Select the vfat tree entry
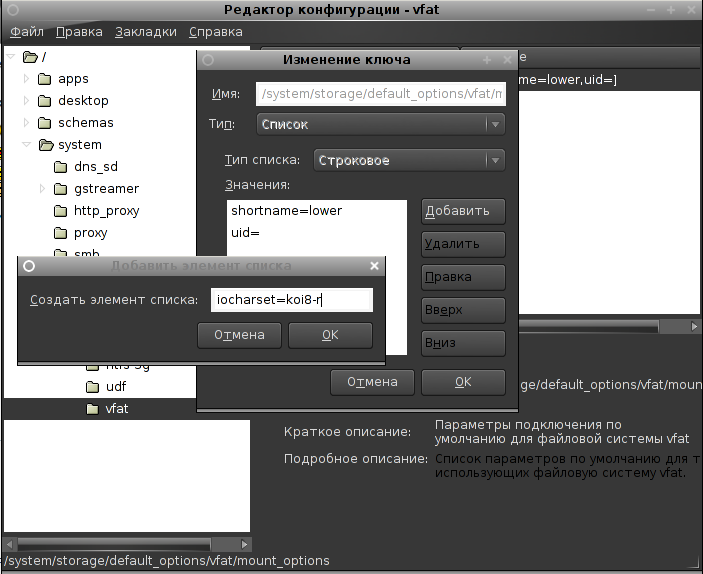Image resolution: width=703 pixels, height=574 pixels. coord(117,409)
